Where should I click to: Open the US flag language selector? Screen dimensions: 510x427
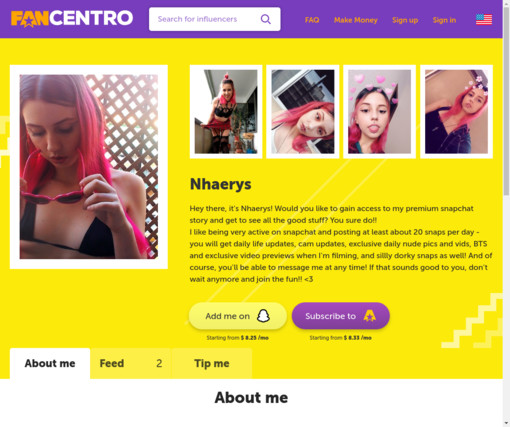[x=484, y=20]
